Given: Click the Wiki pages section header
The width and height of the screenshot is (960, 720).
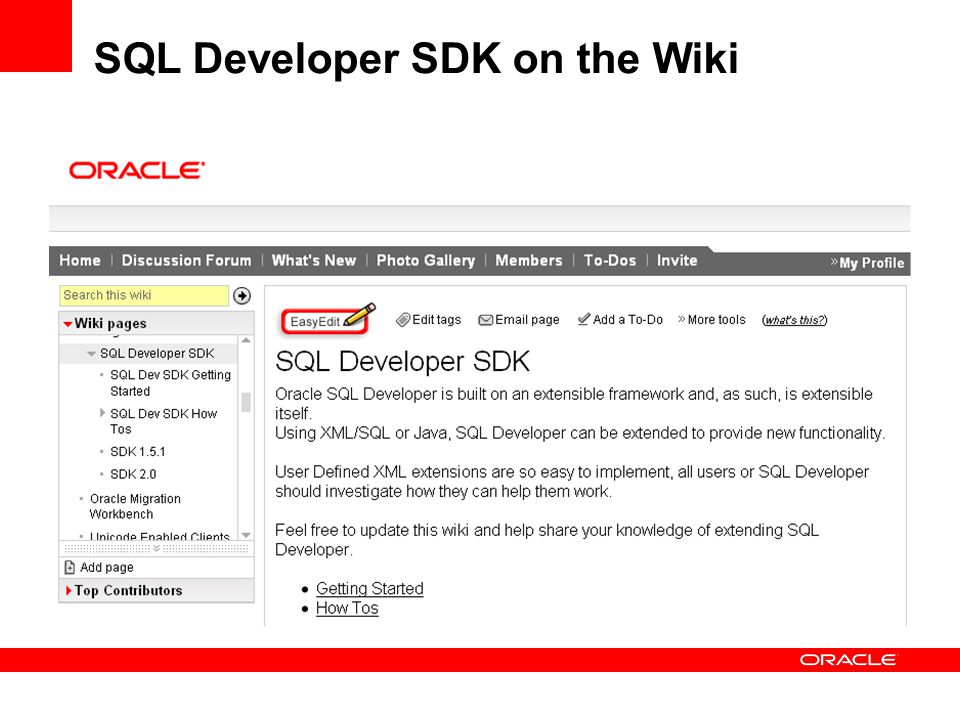Looking at the screenshot, I should 156,323.
